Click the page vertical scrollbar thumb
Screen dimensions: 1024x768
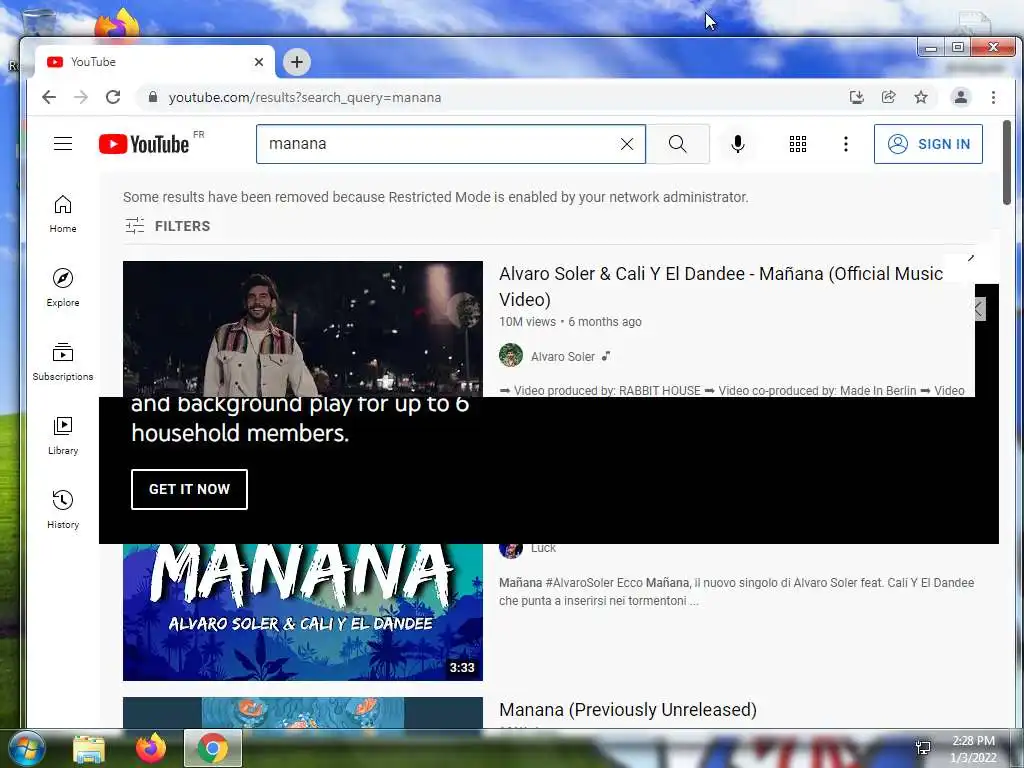[x=1006, y=163]
